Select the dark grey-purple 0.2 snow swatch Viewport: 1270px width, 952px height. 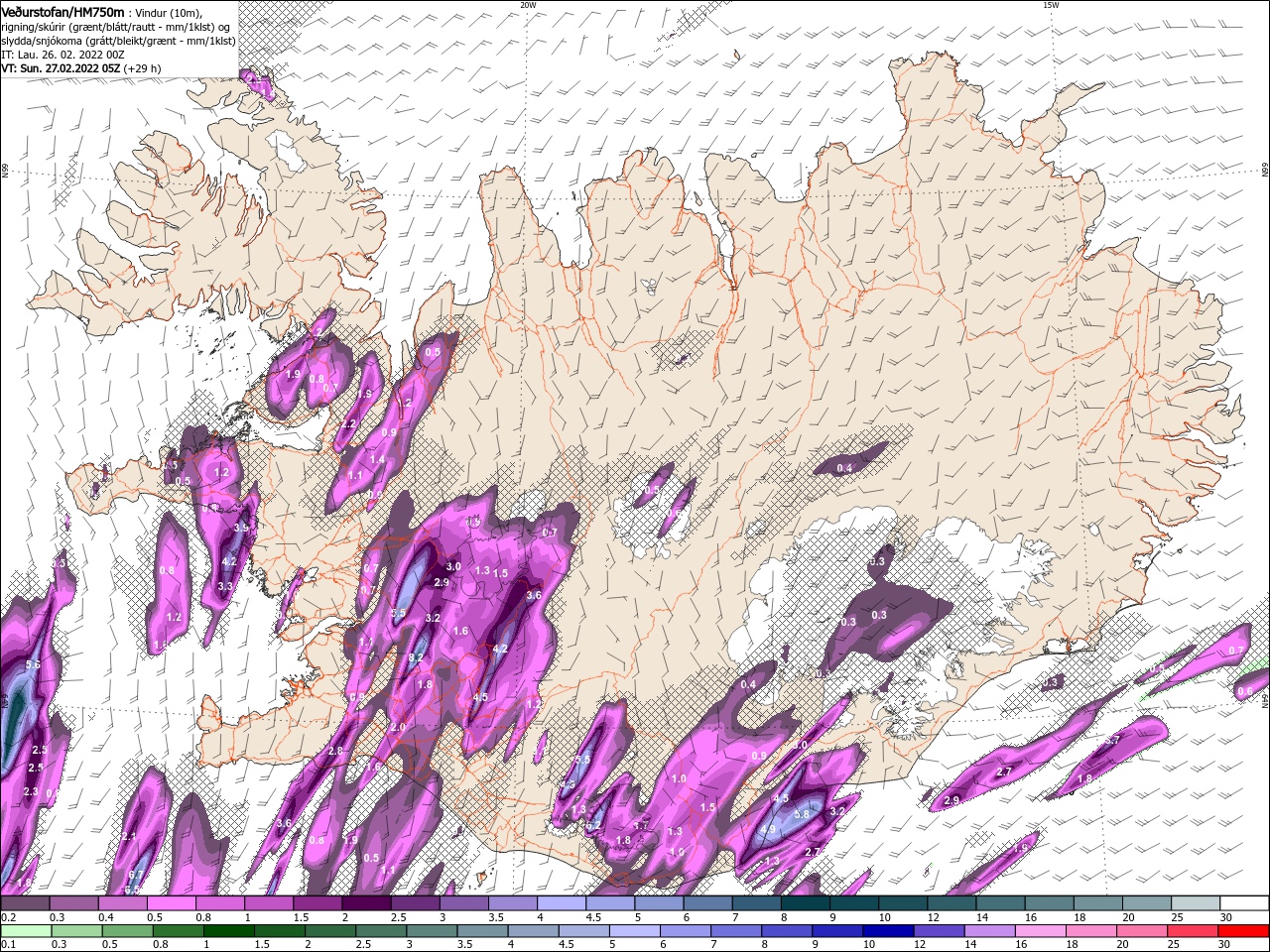(24, 903)
